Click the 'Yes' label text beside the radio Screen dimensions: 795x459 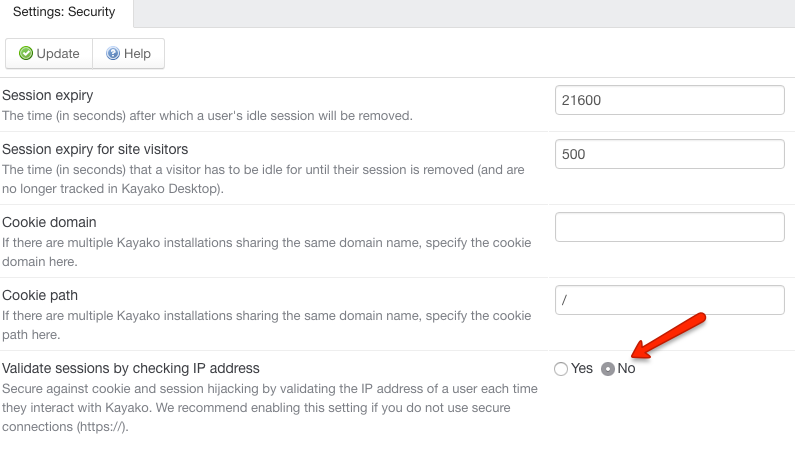click(x=582, y=368)
